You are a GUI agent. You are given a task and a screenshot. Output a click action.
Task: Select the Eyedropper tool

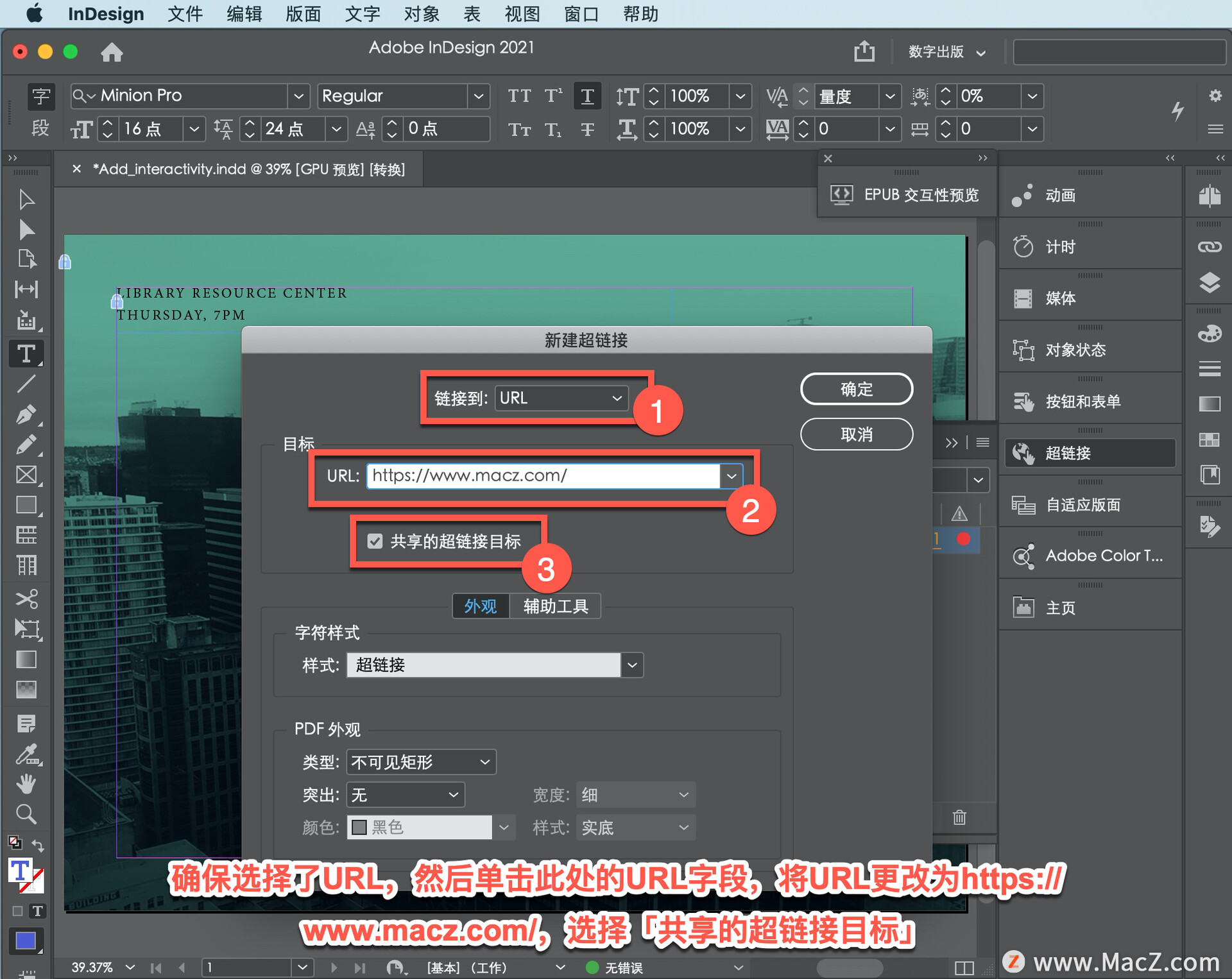tap(26, 755)
